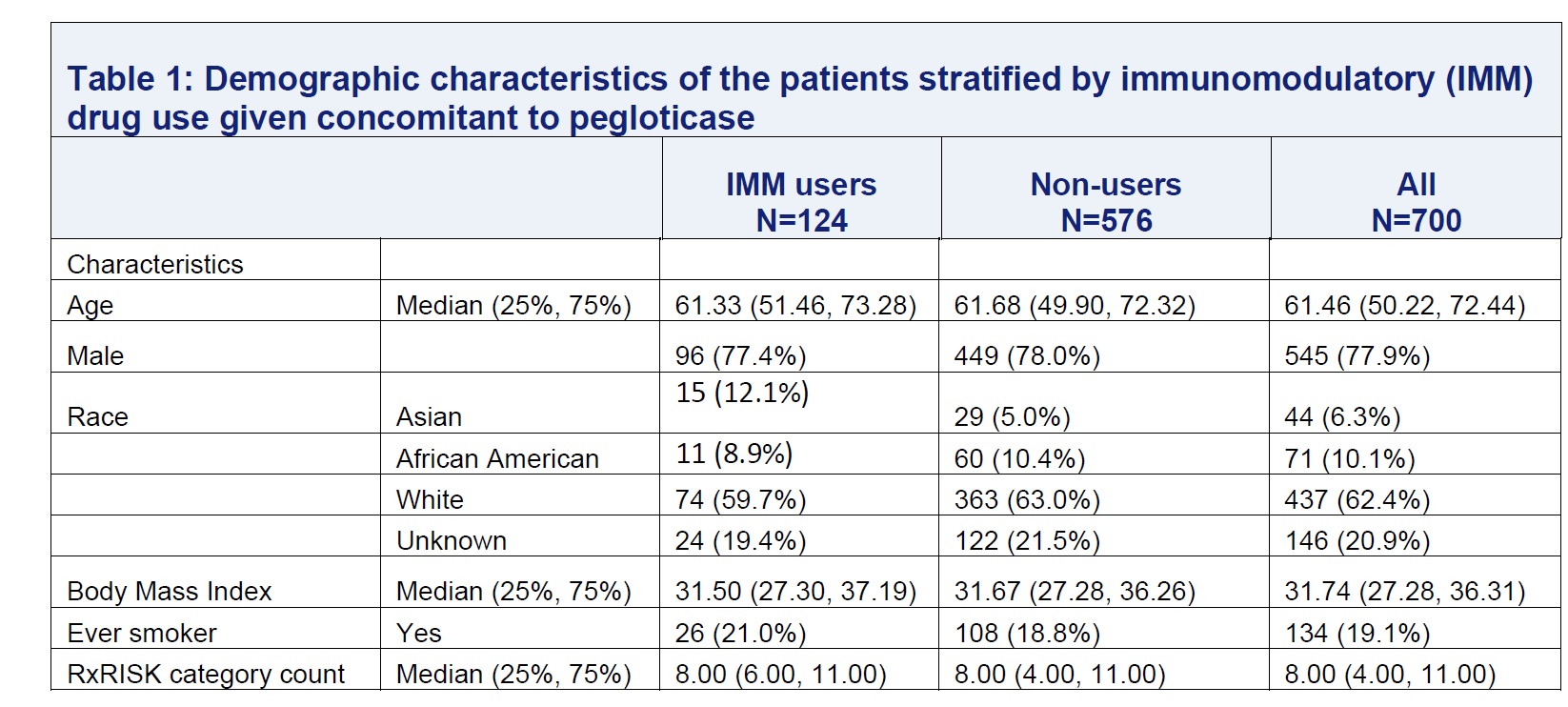The width and height of the screenshot is (1568, 707).
Task: Select the African American subcategory label
Action: (x=497, y=459)
